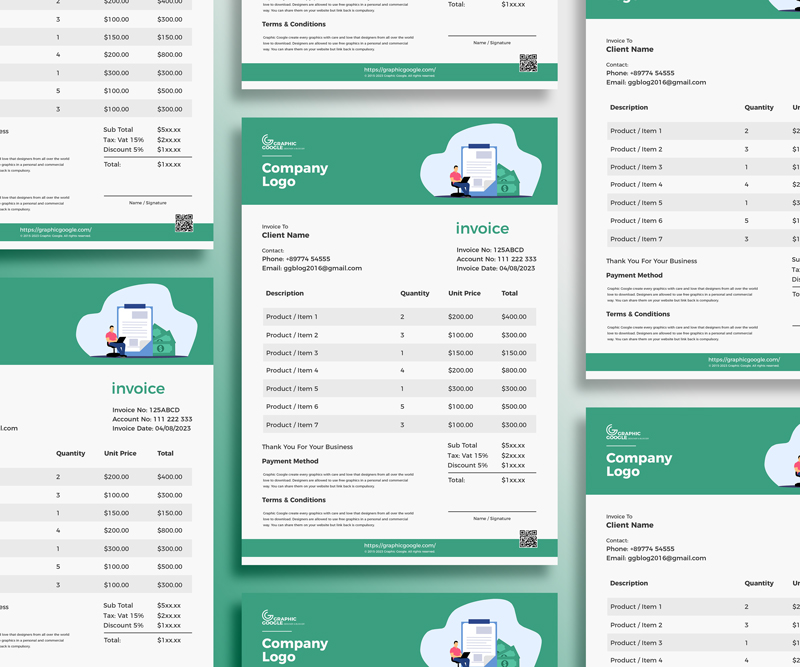Click the QR code on the center invoice
Viewport: 800px width, 667px height.
point(528,540)
